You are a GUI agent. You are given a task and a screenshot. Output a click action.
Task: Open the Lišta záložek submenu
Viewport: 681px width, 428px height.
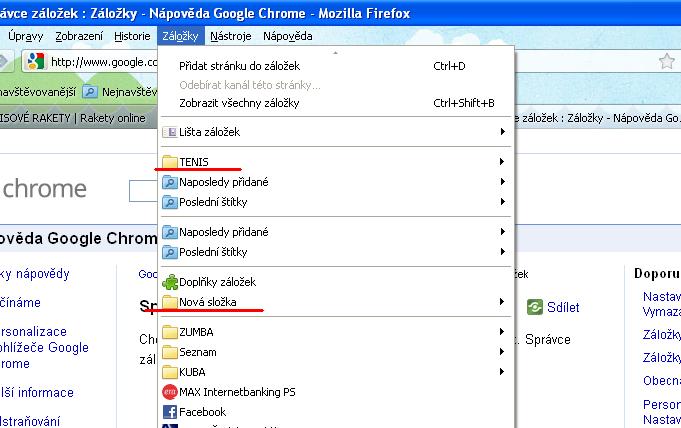(208, 132)
